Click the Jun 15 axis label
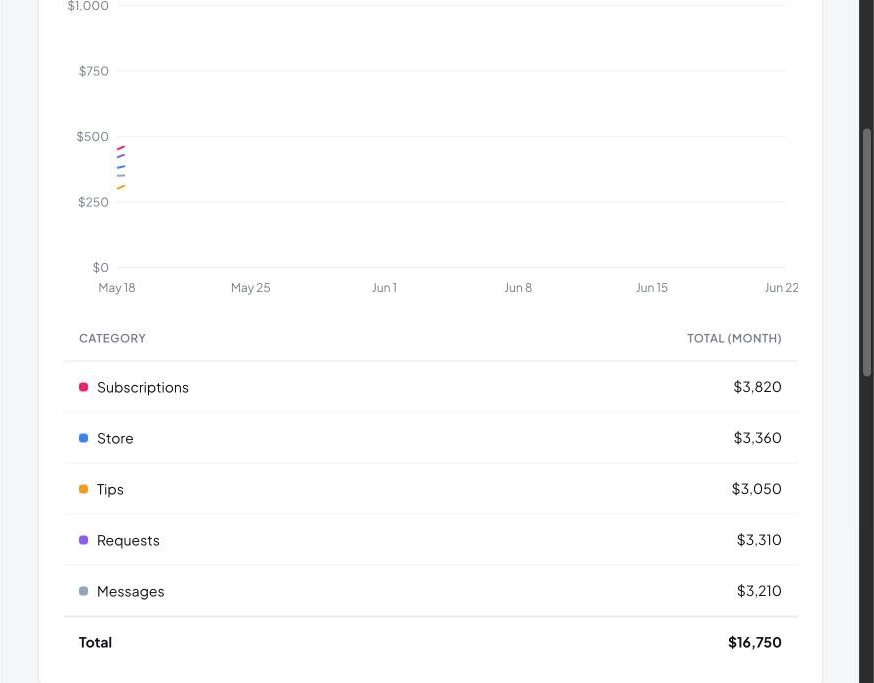The image size is (874, 683). click(x=652, y=288)
